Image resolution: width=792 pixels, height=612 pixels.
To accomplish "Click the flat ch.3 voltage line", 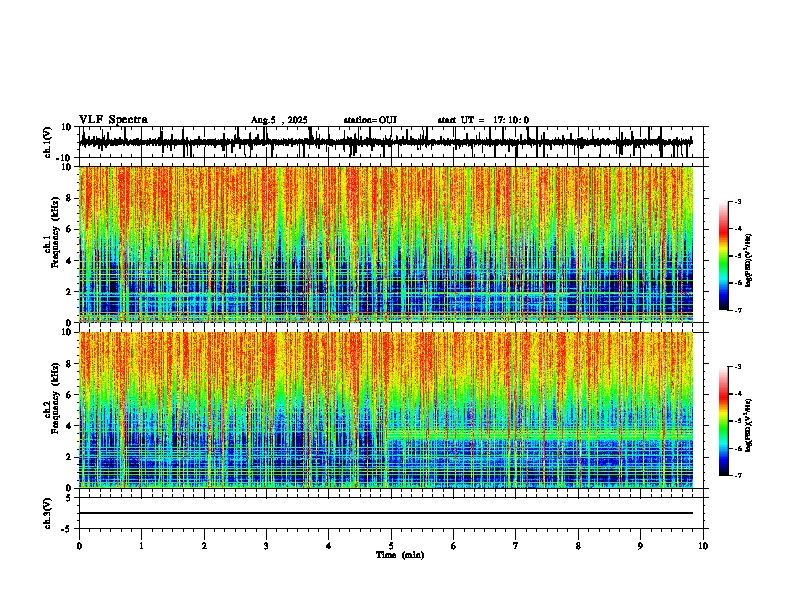I will pyautogui.click(x=386, y=513).
